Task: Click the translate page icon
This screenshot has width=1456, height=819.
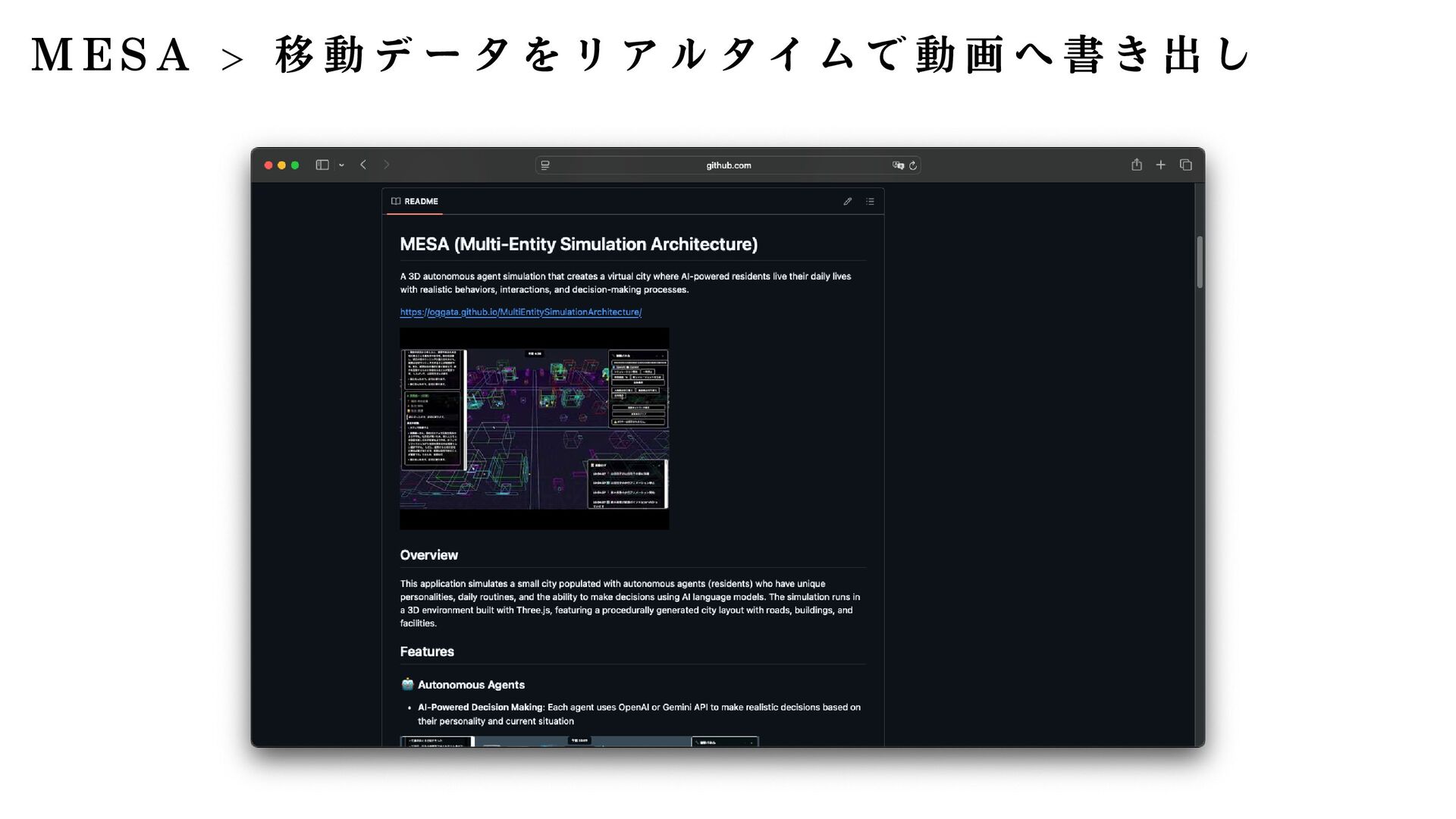Action: pos(898,165)
